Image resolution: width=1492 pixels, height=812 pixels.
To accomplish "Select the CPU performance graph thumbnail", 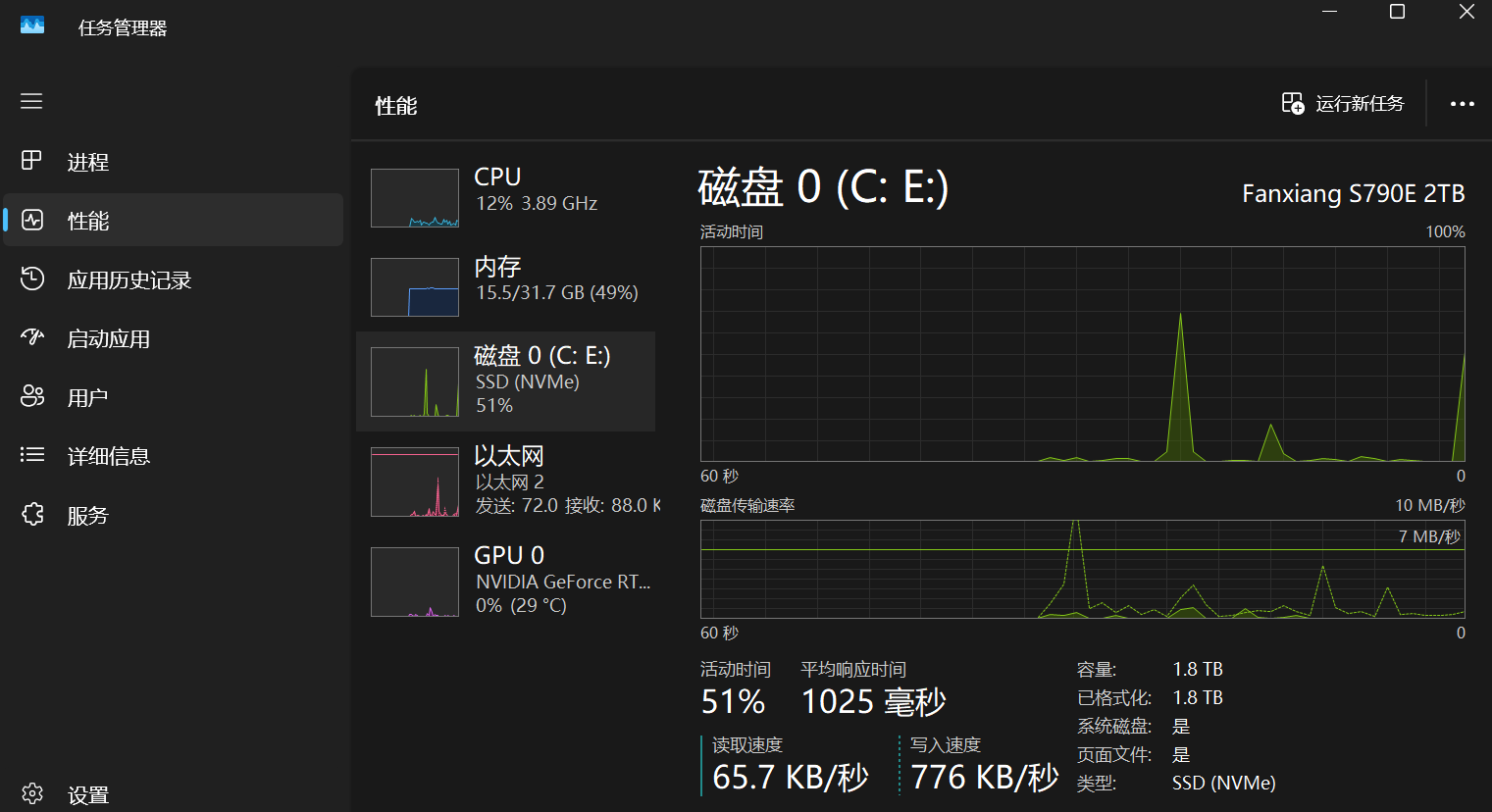I will 415,198.
